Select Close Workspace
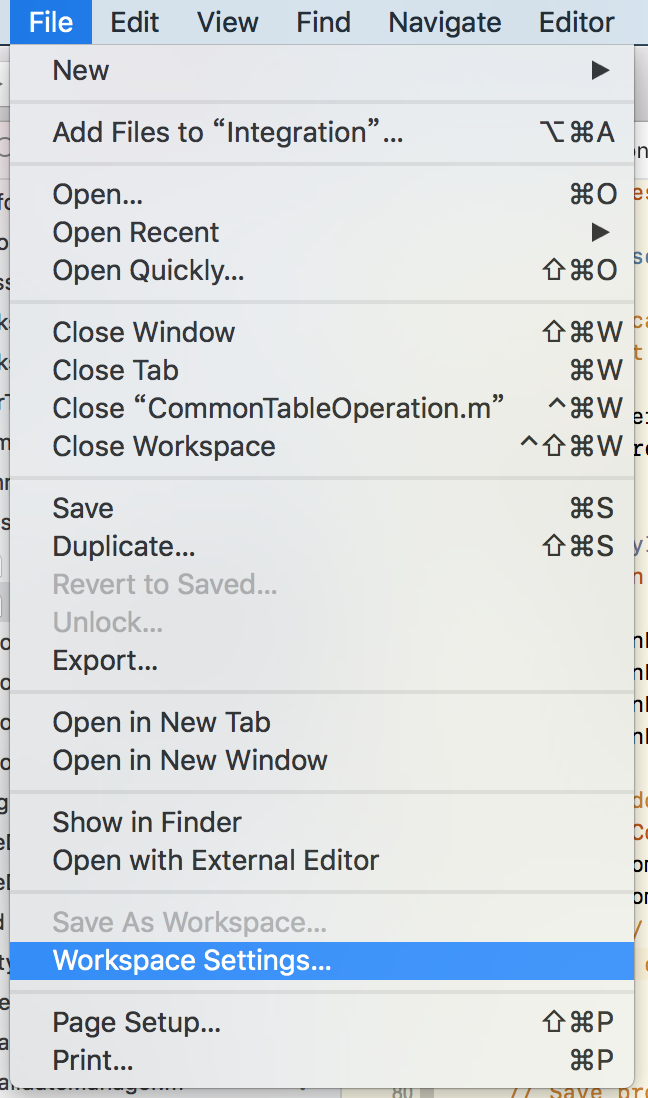 (x=164, y=447)
